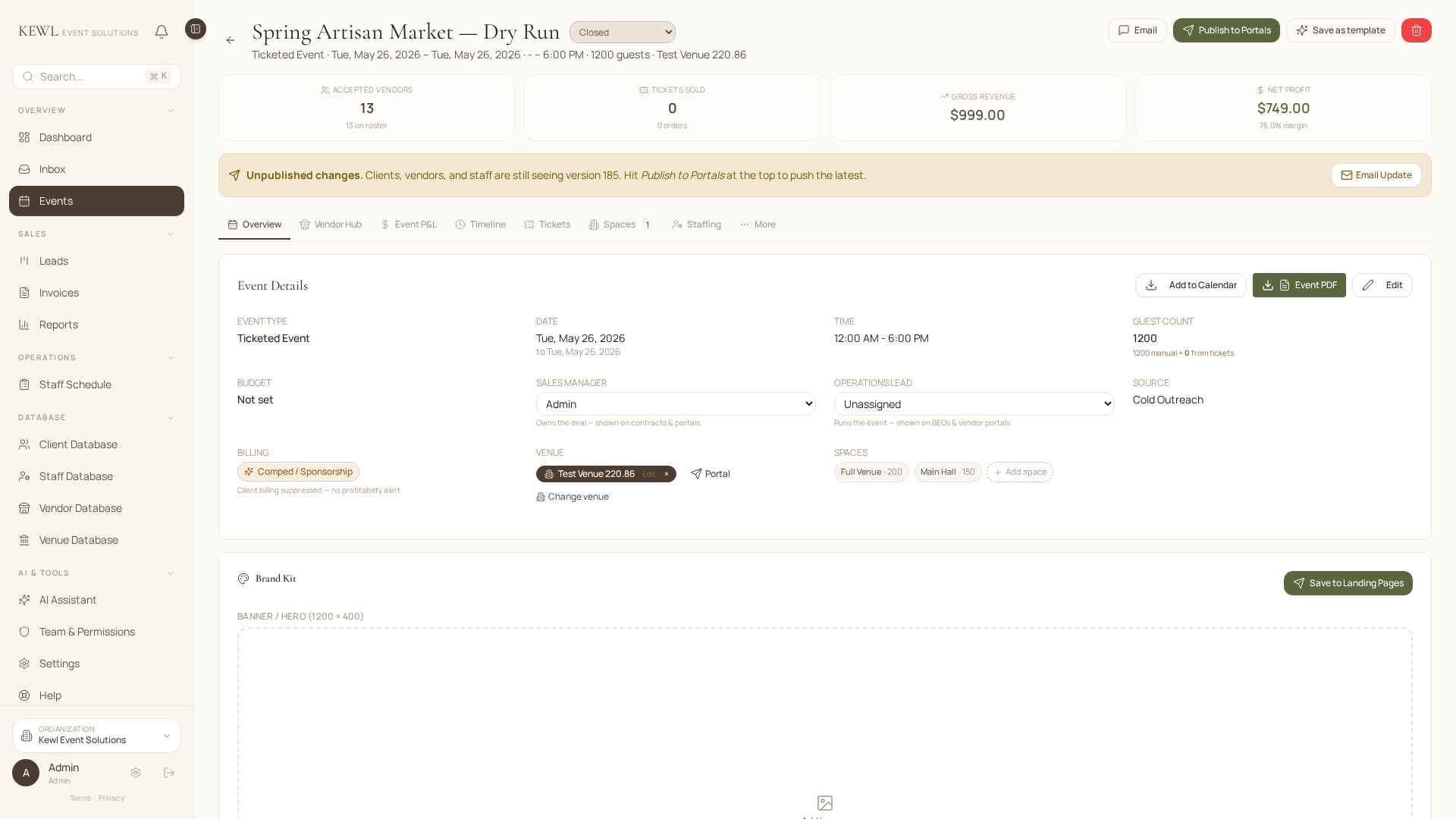Image resolution: width=1456 pixels, height=819 pixels.
Task: Open Staff Schedule
Action: click(x=96, y=384)
